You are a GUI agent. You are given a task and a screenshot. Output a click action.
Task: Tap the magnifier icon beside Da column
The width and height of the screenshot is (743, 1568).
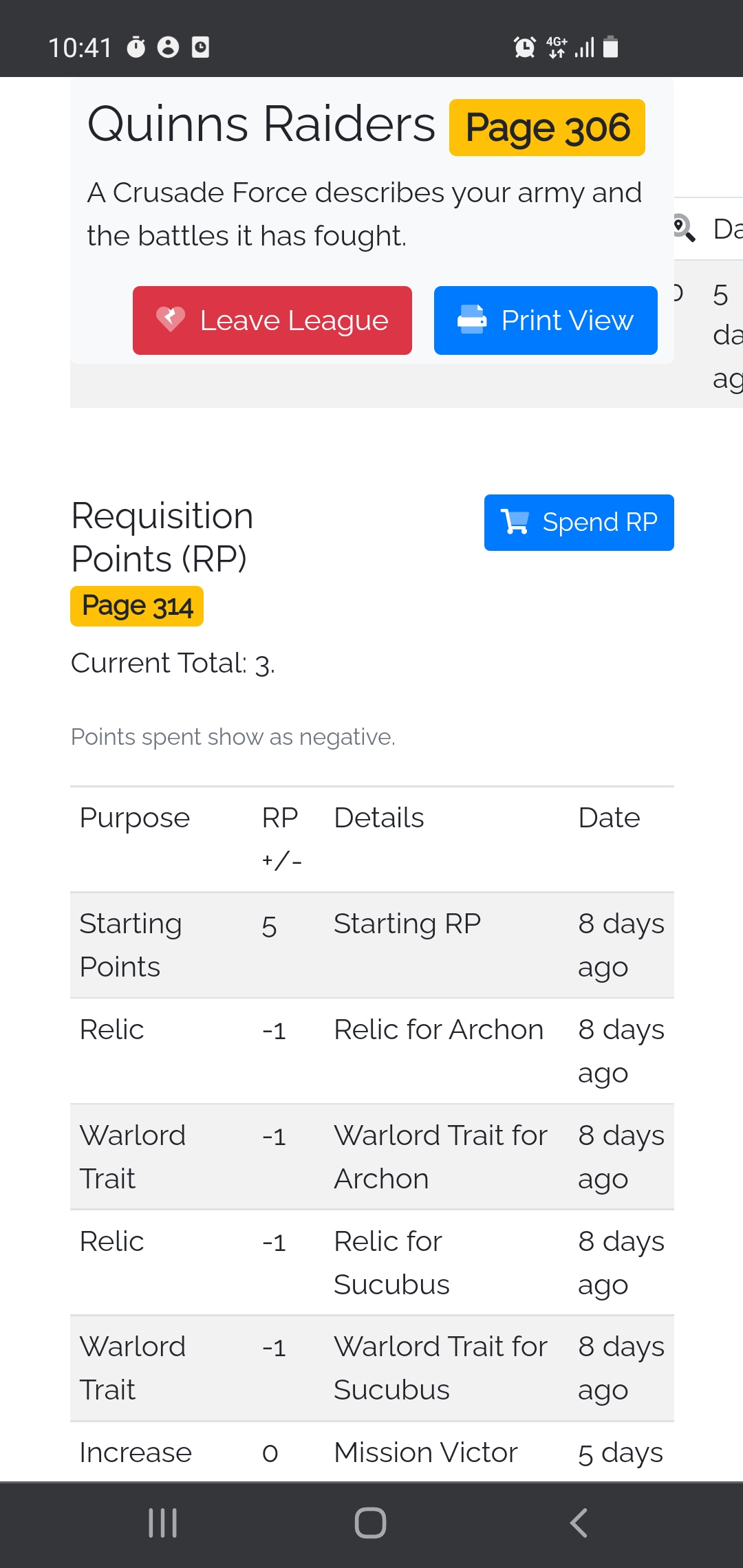tap(683, 227)
